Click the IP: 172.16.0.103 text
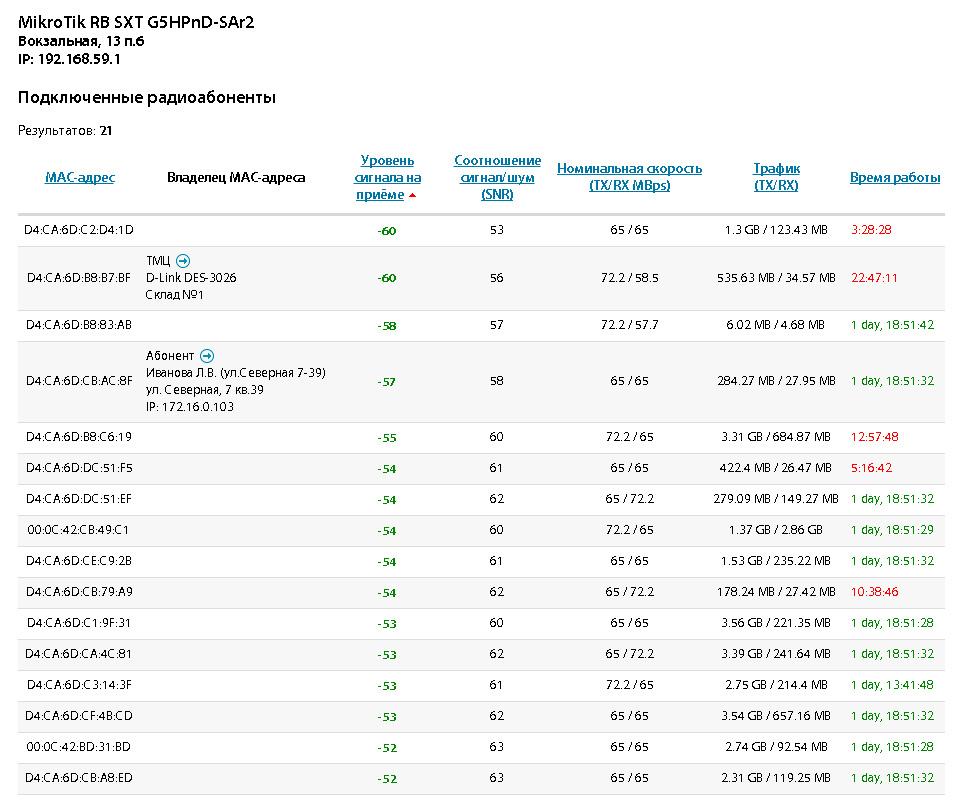 (x=190, y=407)
